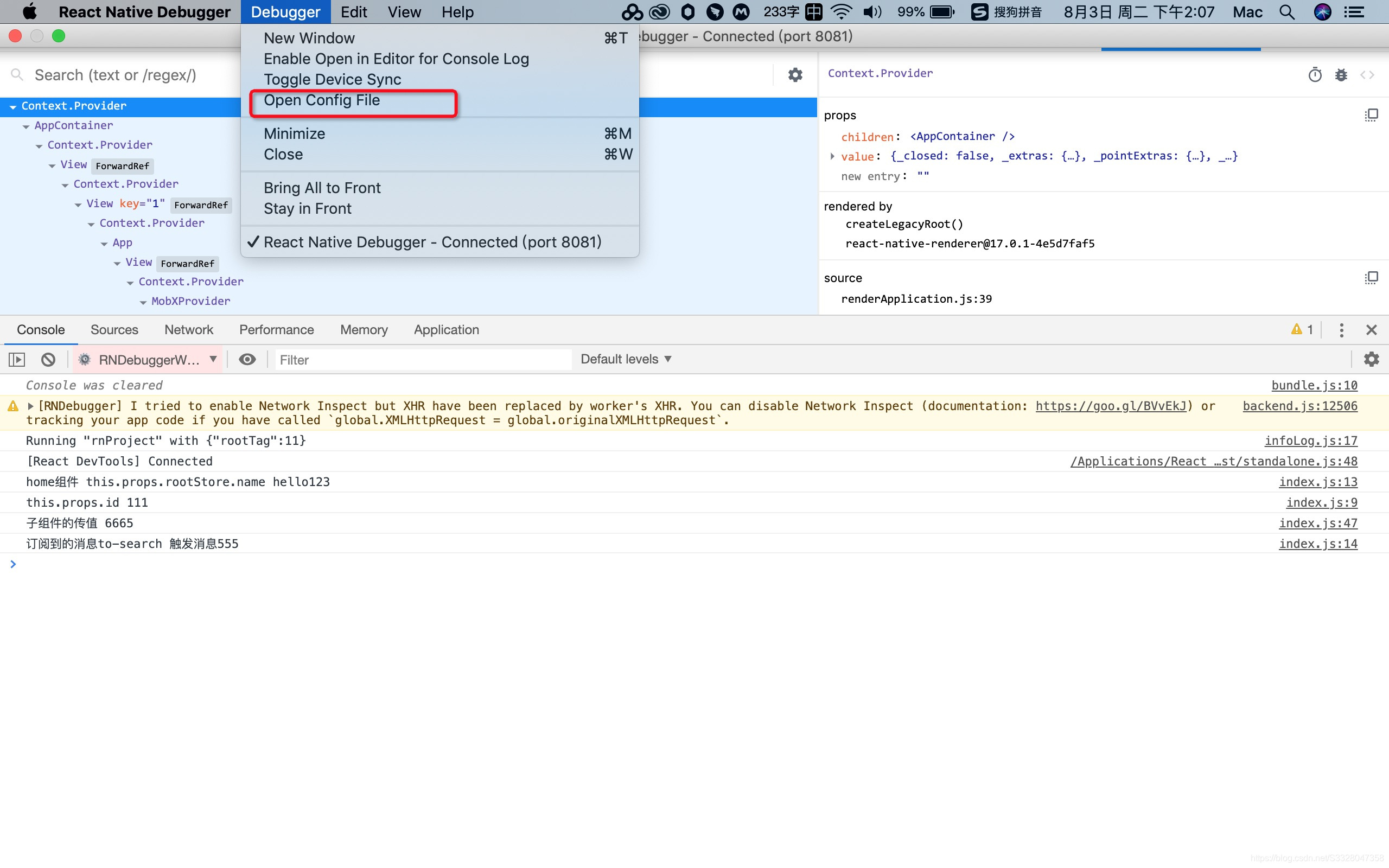
Task: Show the console sidebar panel icon
Action: tap(17, 359)
